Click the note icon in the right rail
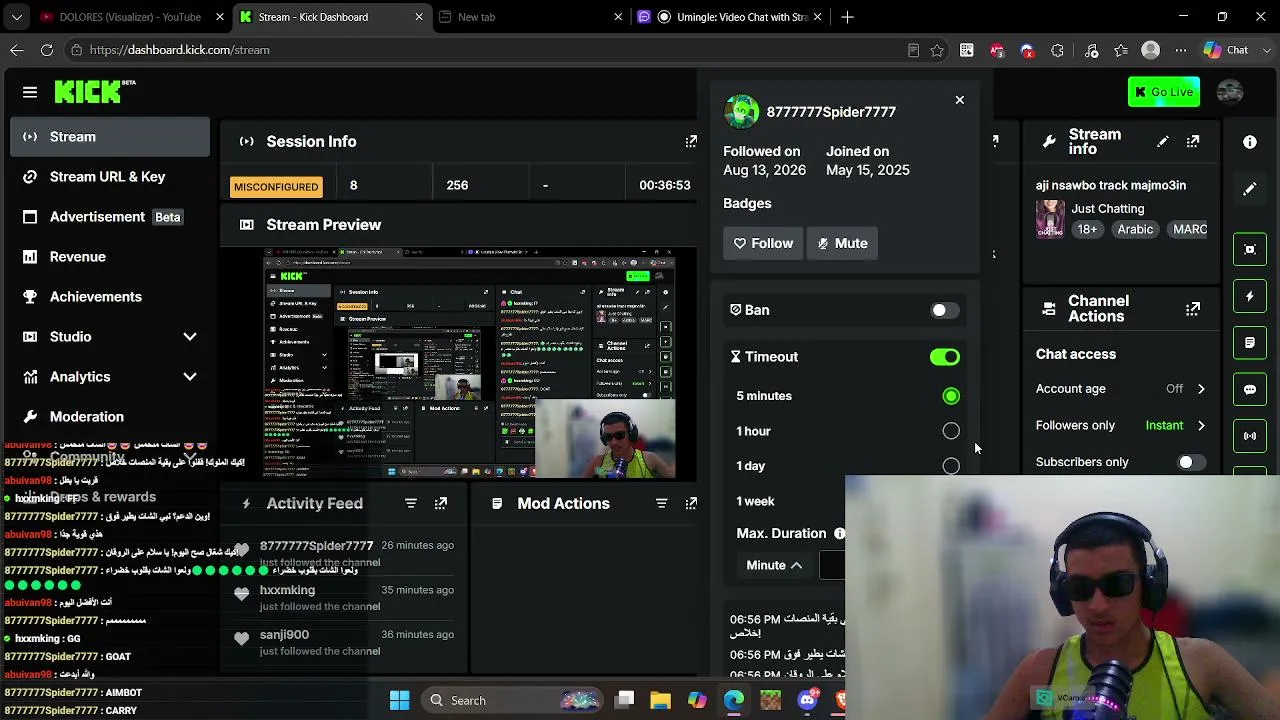 pos(1250,343)
